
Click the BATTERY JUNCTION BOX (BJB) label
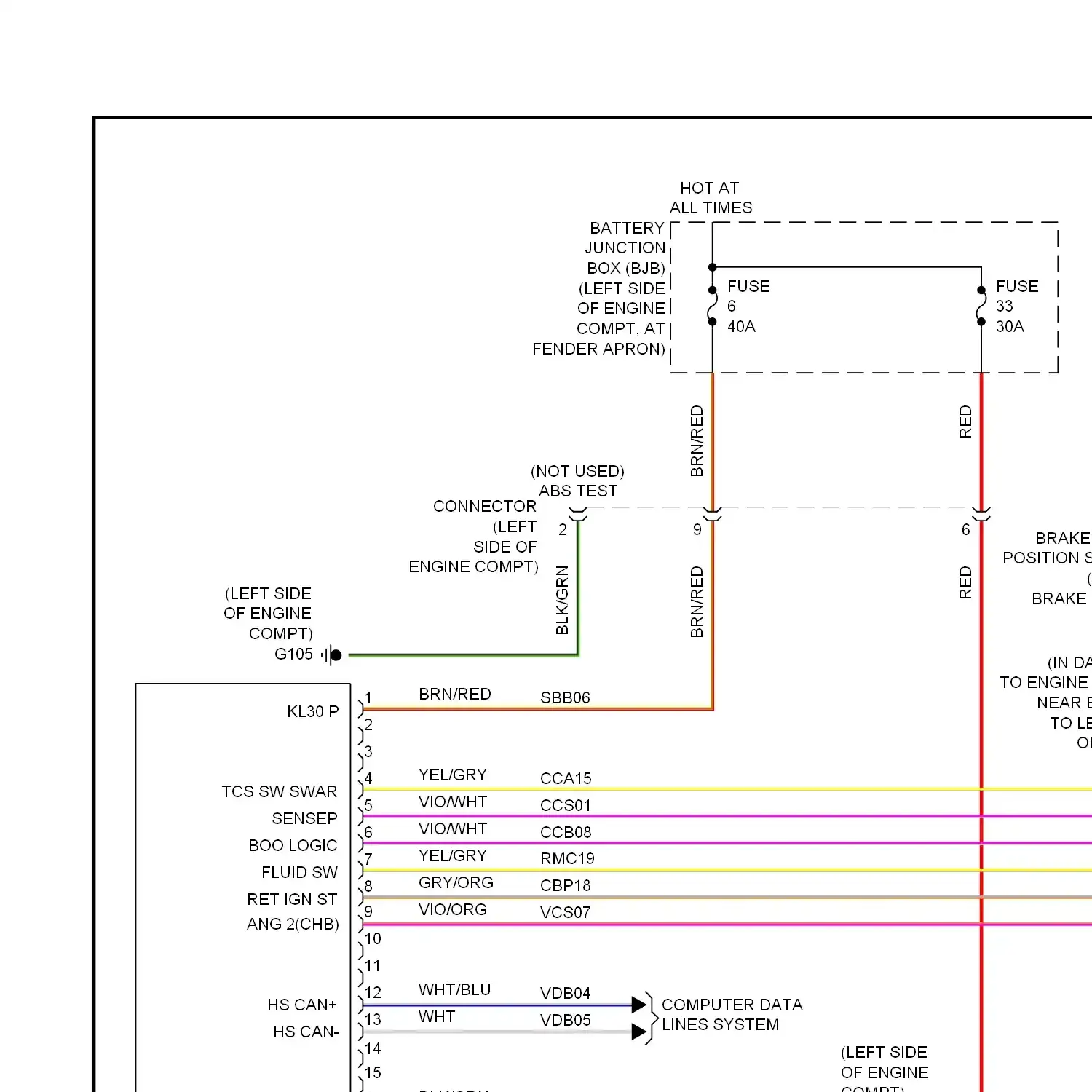click(x=625, y=248)
